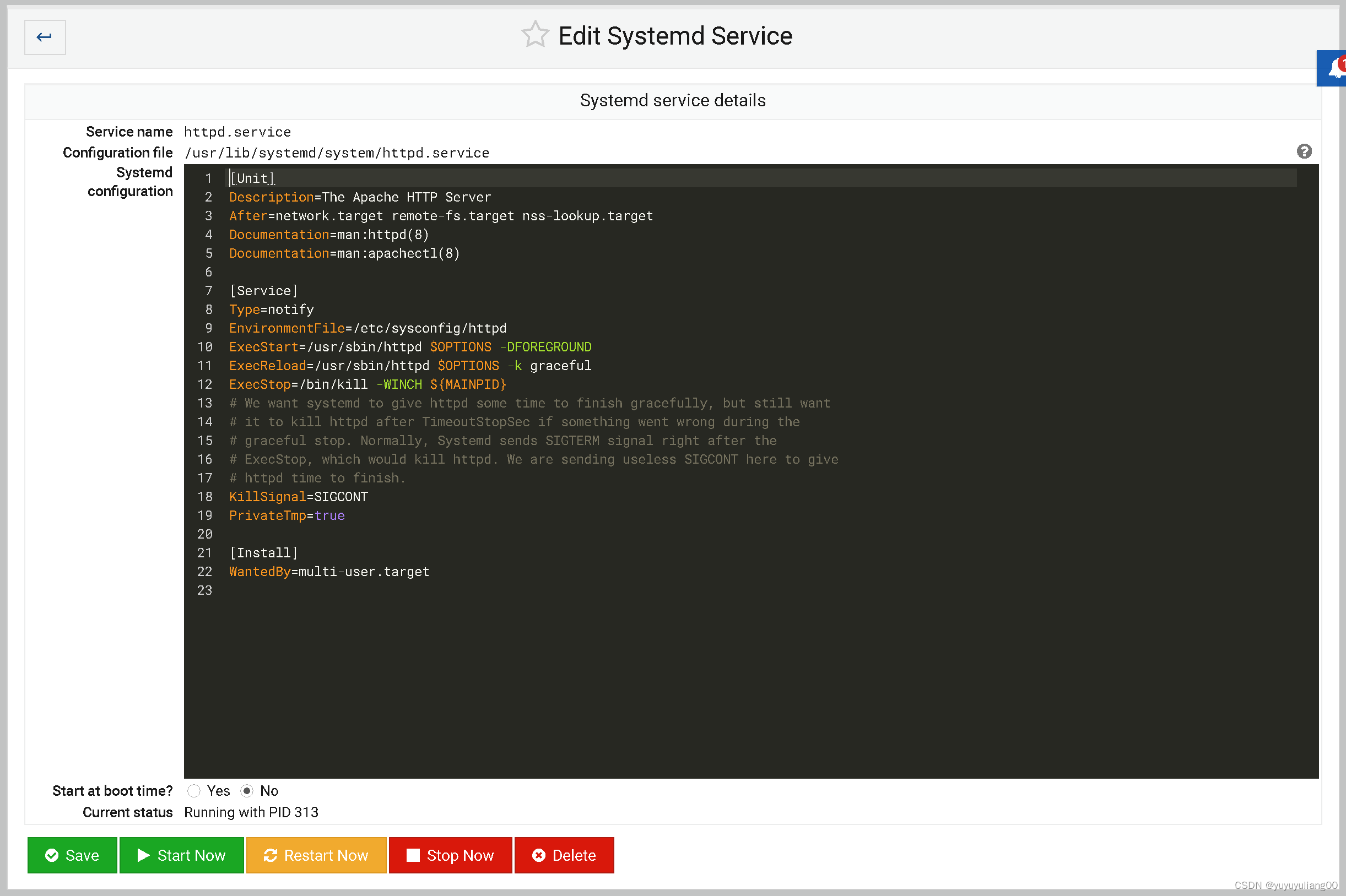Stop the running httpd service
The height and width of the screenshot is (896, 1346).
450,855
